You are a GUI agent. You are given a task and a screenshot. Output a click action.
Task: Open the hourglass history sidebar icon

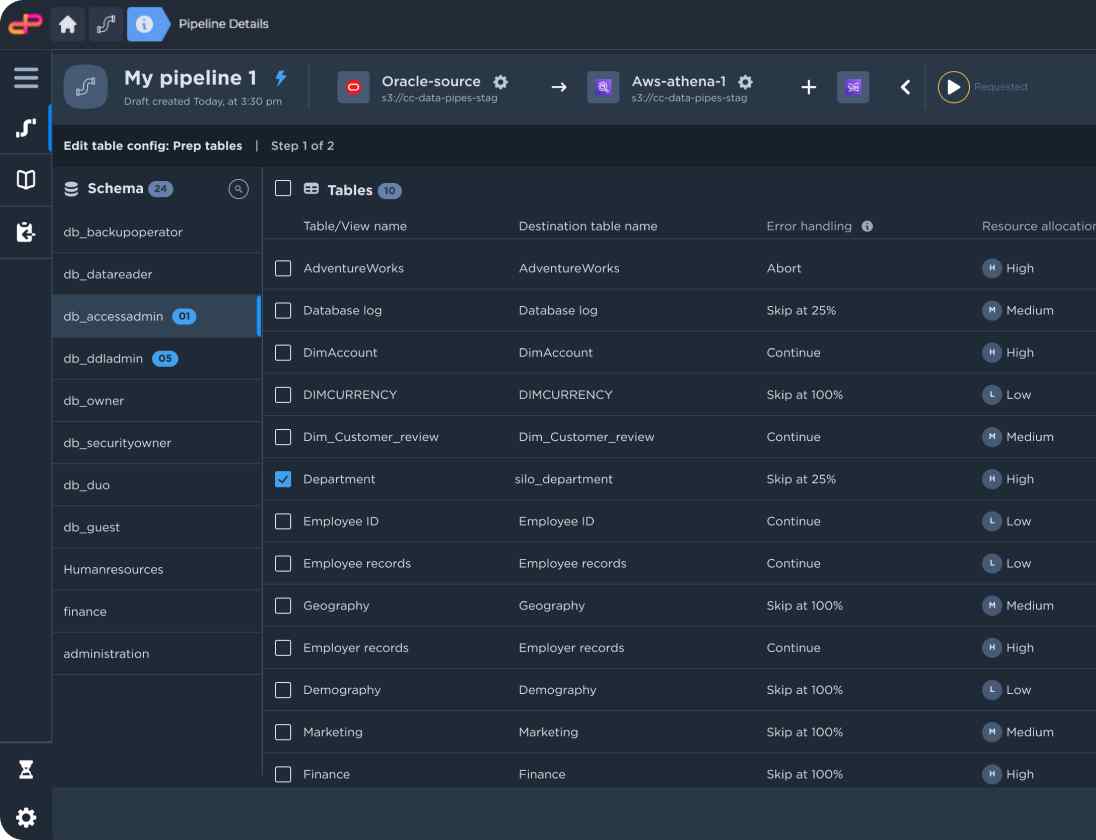coord(26,769)
